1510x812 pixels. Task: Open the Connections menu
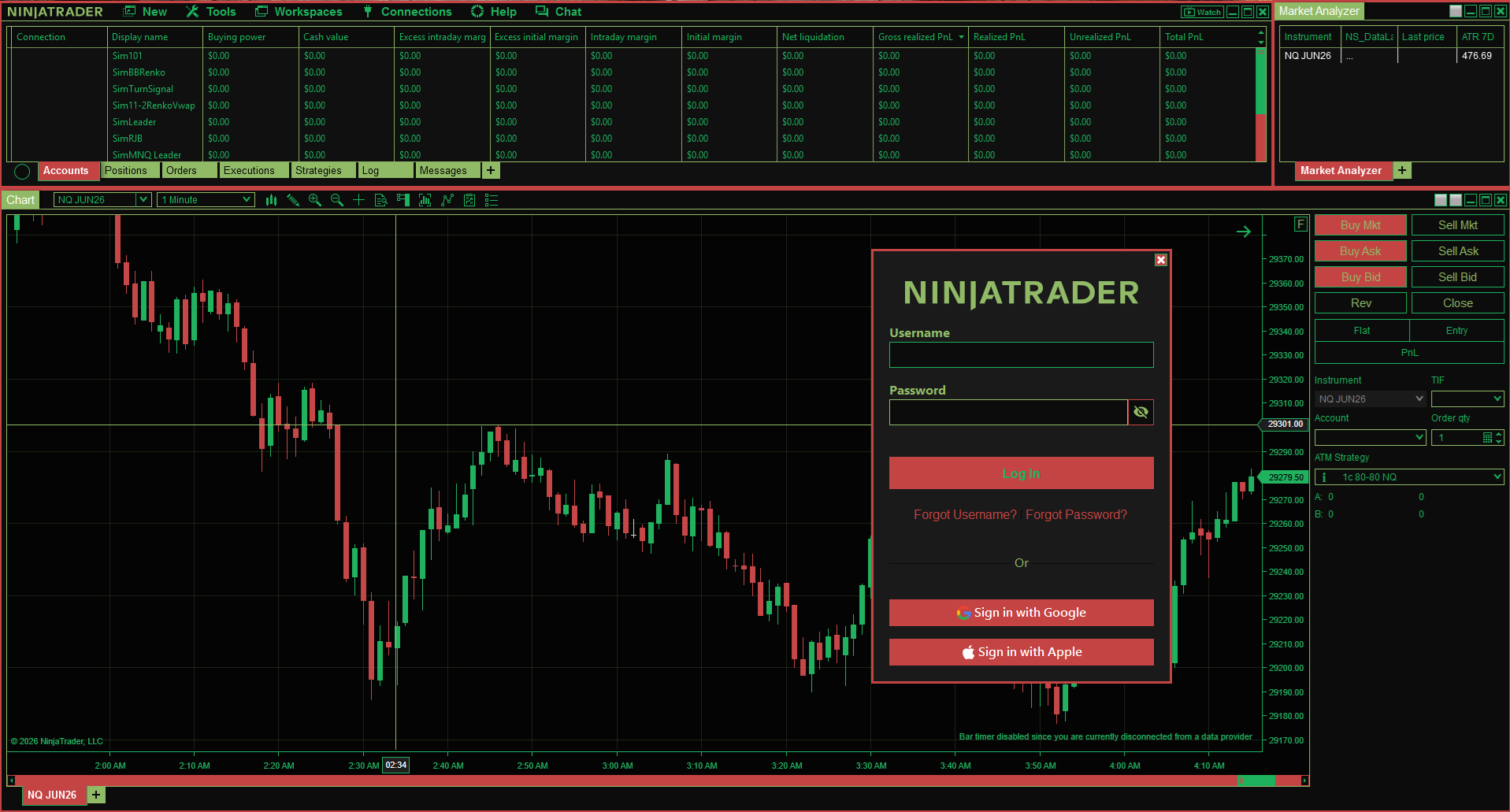point(407,12)
